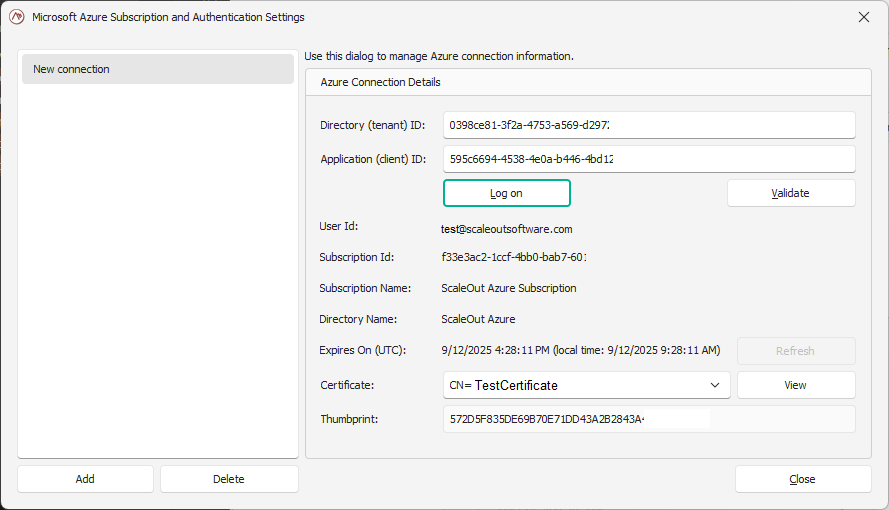Click the Delete connection button
The height and width of the screenshot is (510, 889).
[x=229, y=479]
